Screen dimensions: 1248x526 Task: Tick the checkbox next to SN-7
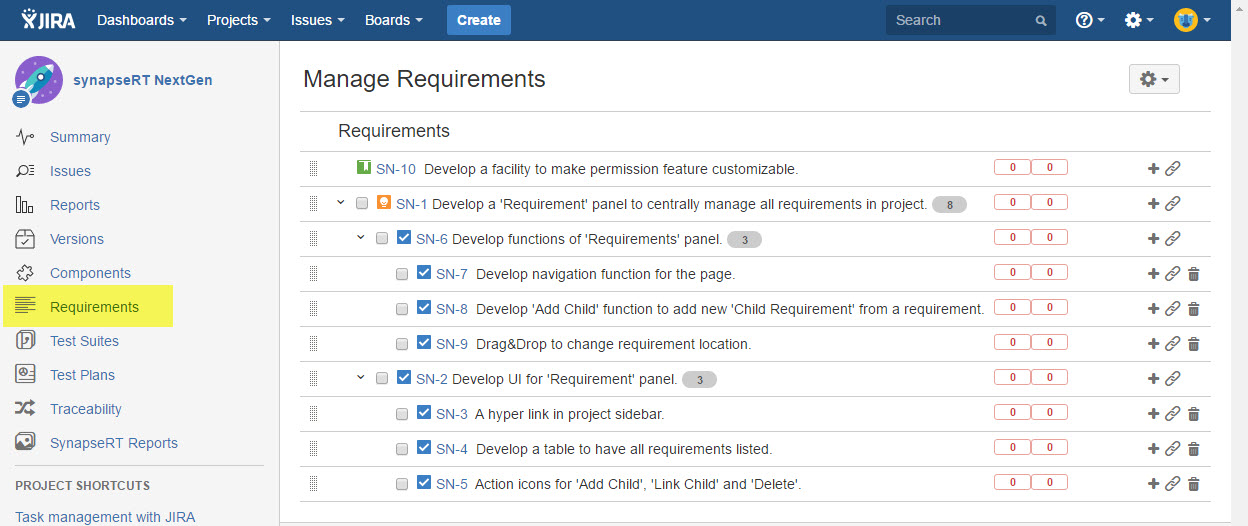tap(402, 274)
